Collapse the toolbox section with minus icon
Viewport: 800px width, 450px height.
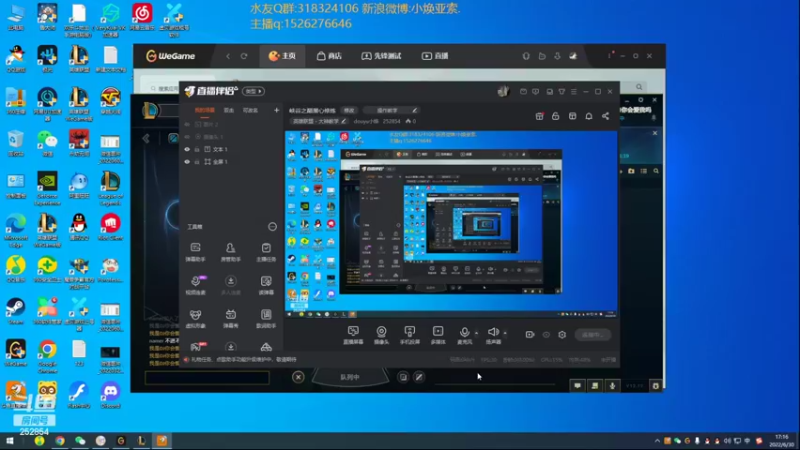coord(272,227)
